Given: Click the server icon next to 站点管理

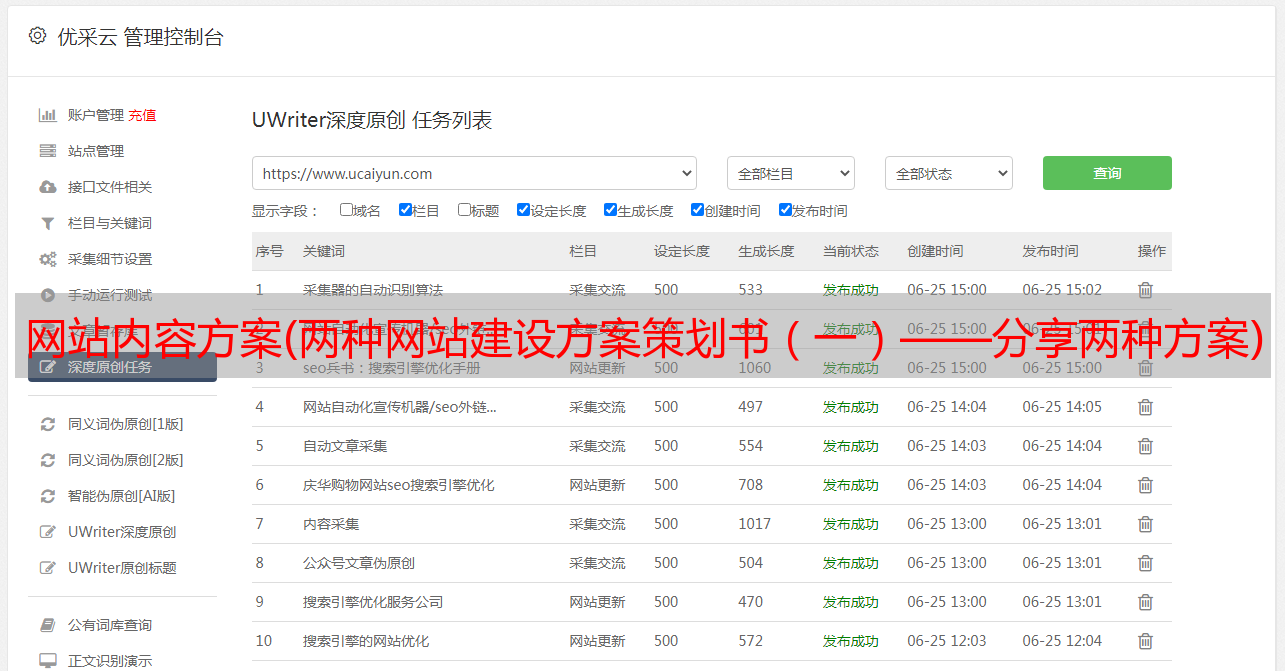Looking at the screenshot, I should point(47,151).
